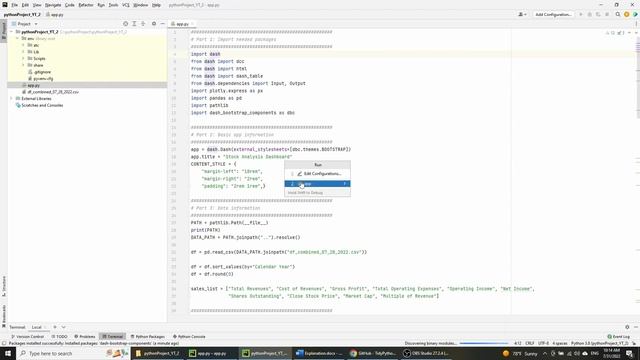Click the JetBrains Toolbox icon
640x360 pixels.
tap(635, 14)
